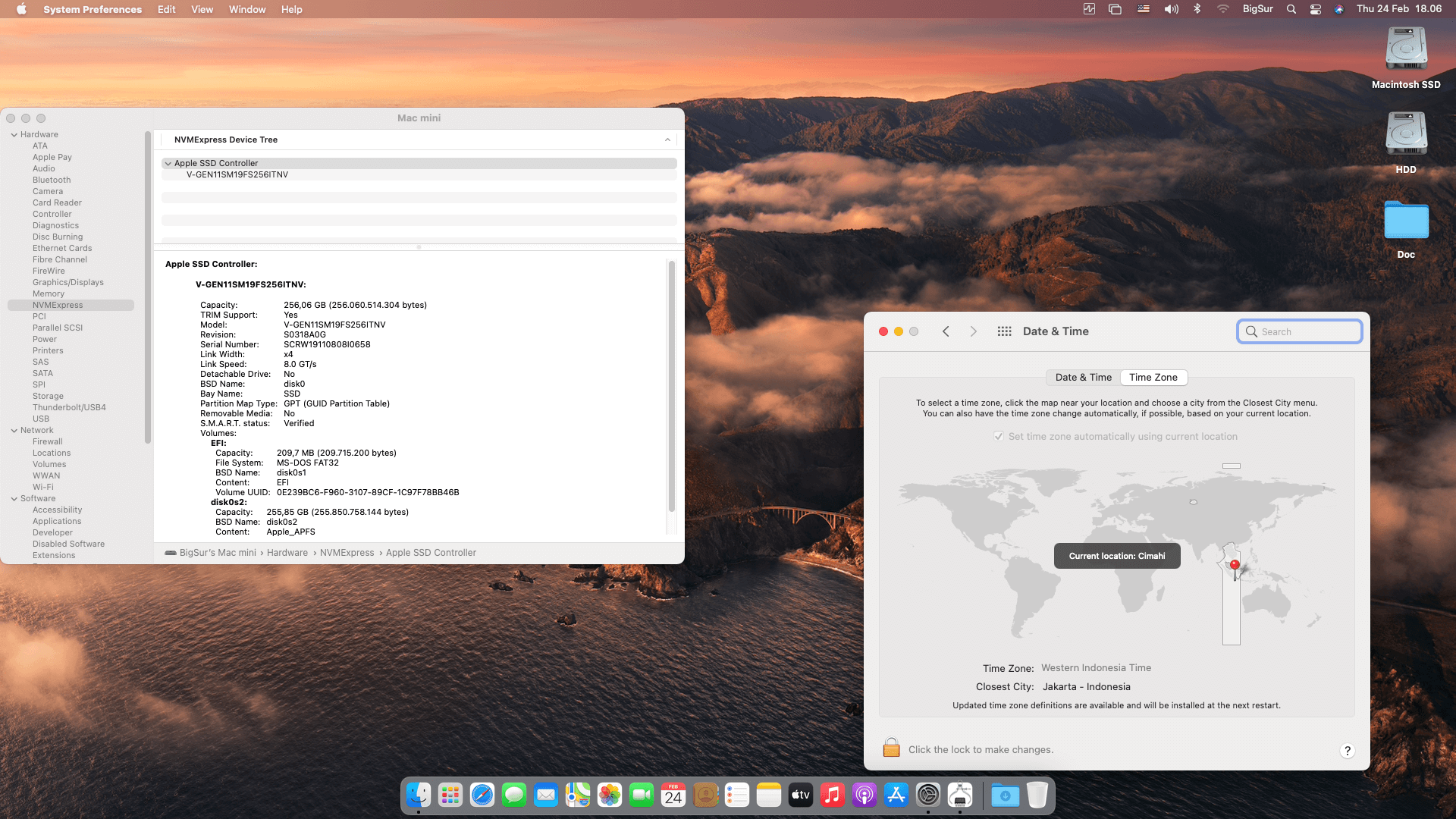
Task: Click the red pin on the map
Action: coord(1235,565)
